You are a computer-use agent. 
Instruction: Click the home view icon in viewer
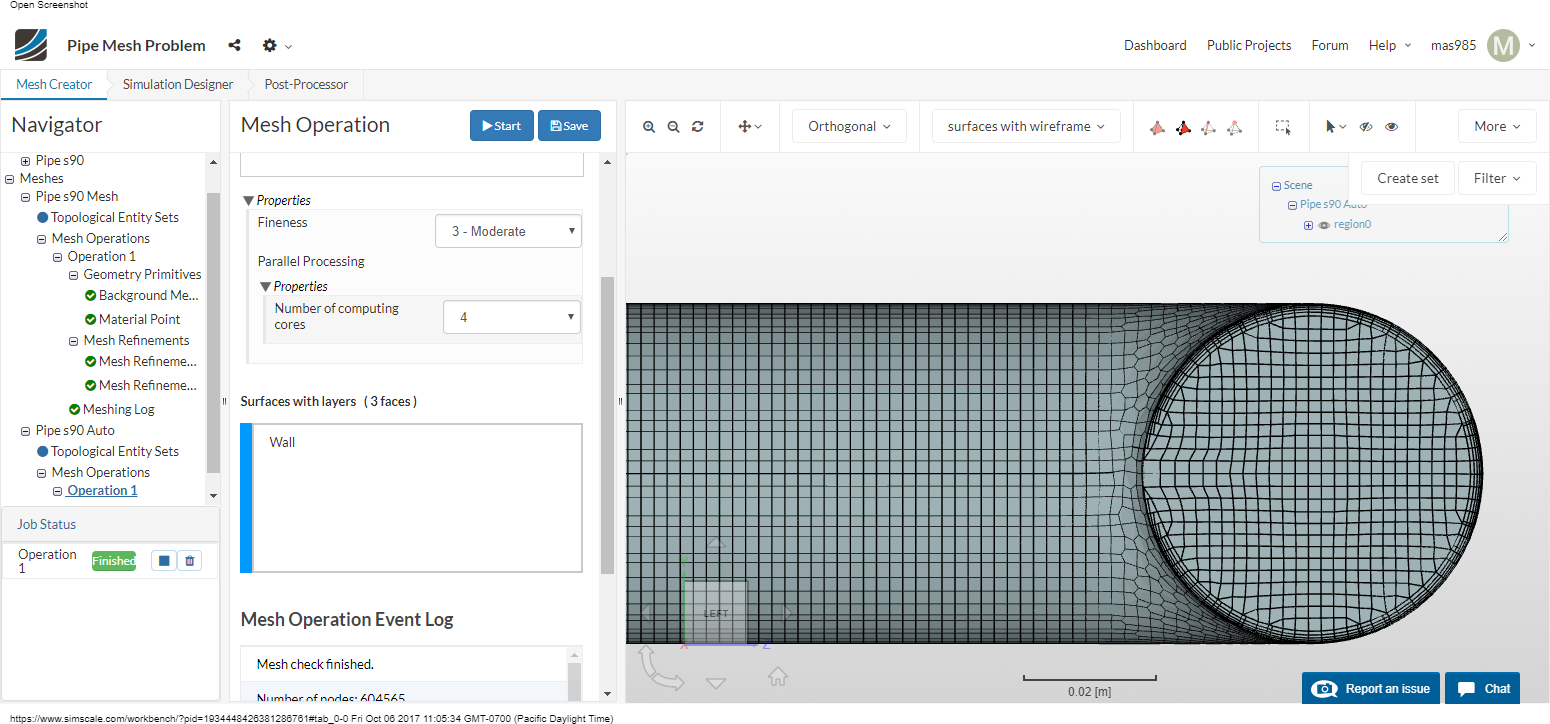tap(777, 676)
